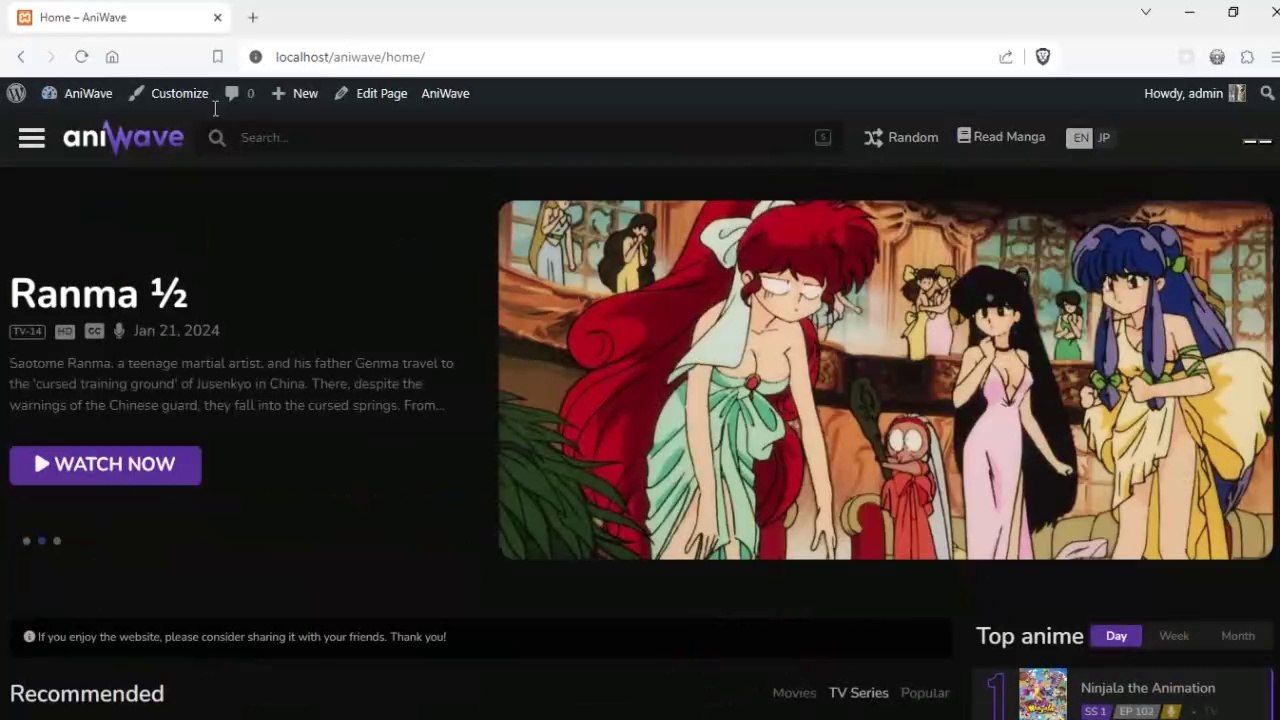Image resolution: width=1280 pixels, height=720 pixels.
Task: Click the Recommended heading
Action: click(x=87, y=694)
